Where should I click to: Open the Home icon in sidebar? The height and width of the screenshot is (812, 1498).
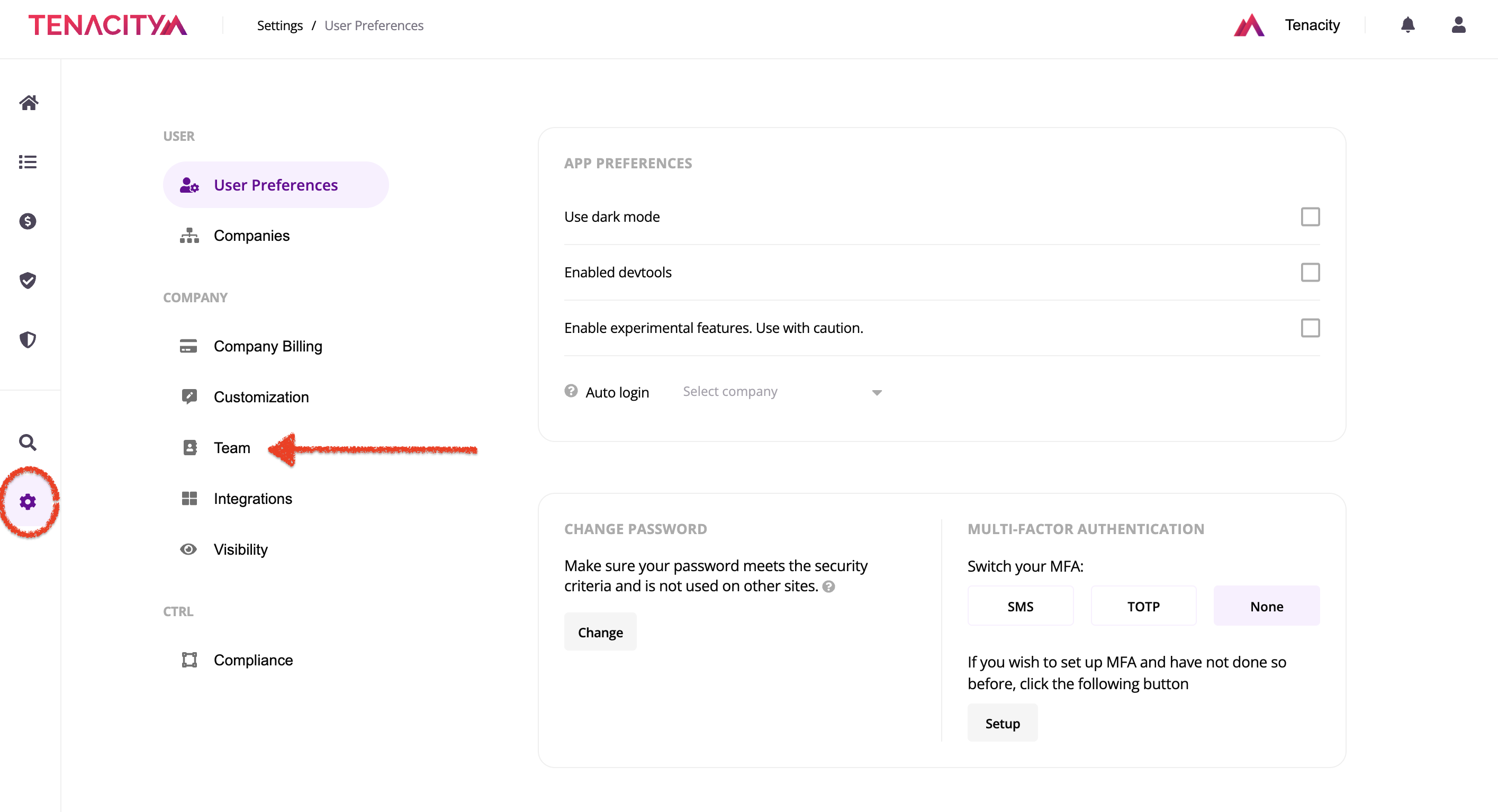click(x=29, y=103)
